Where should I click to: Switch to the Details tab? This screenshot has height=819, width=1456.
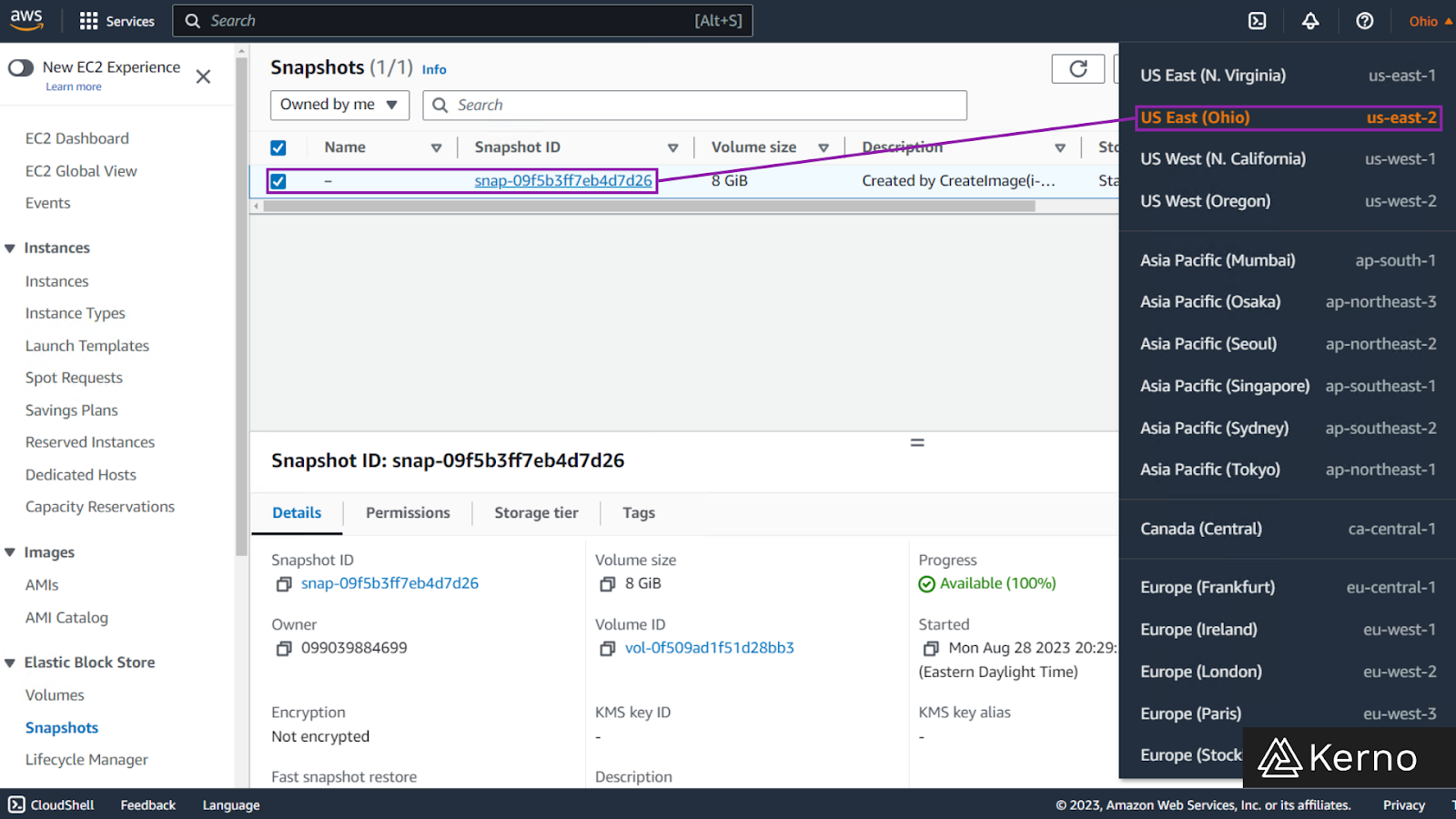pos(297,513)
